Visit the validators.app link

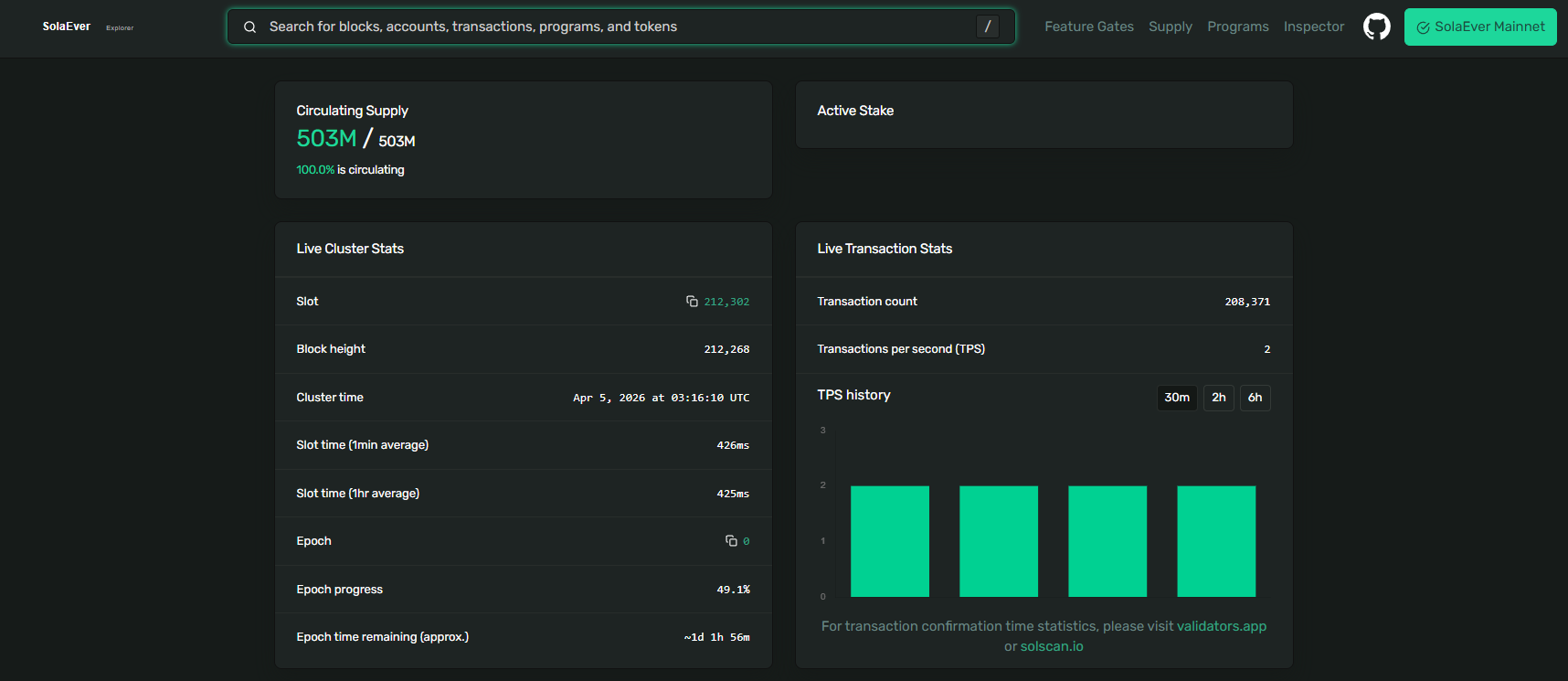1221,626
